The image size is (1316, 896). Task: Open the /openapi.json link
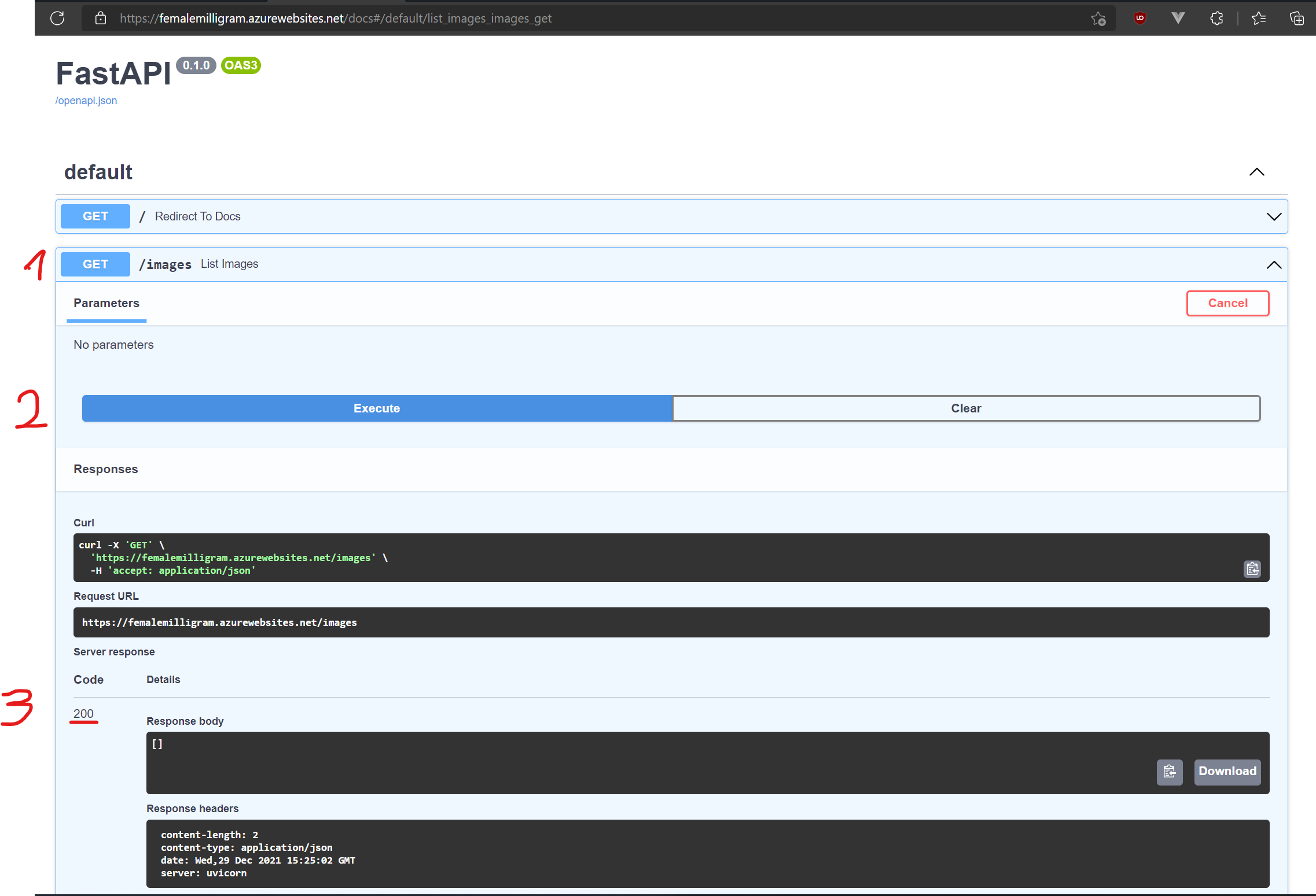click(x=86, y=100)
